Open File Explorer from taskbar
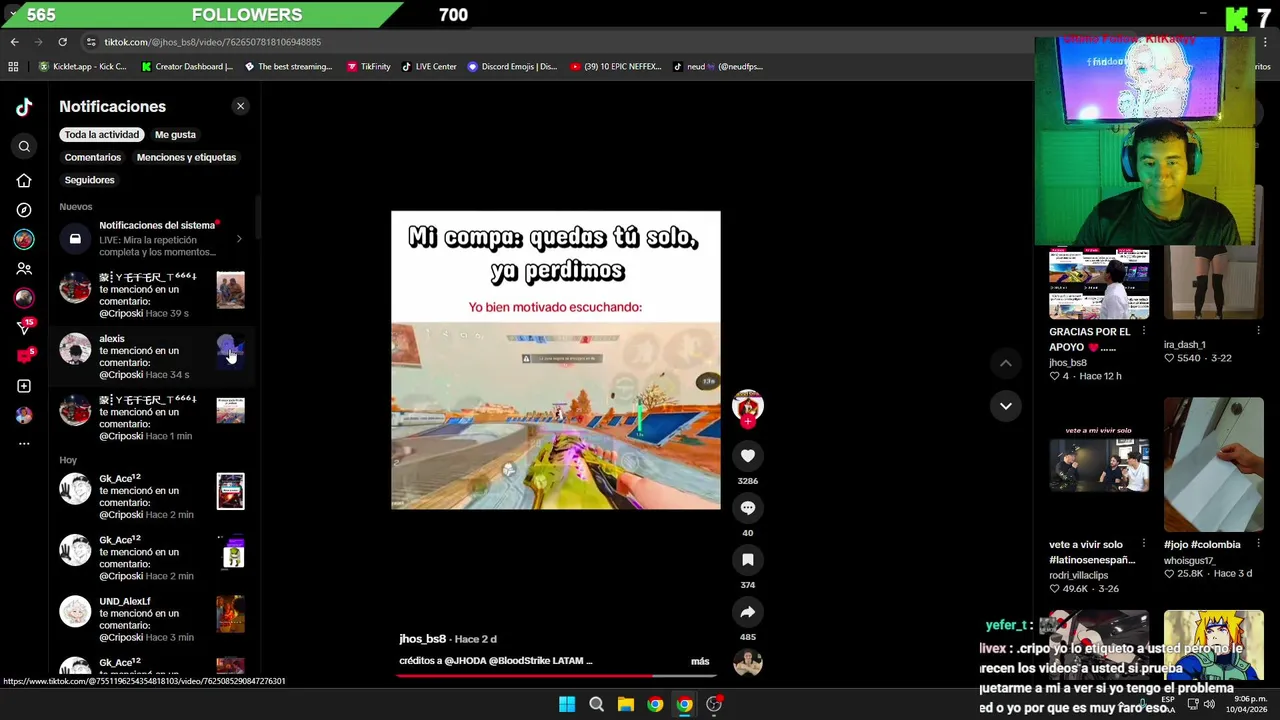Image resolution: width=1280 pixels, height=720 pixels. pos(626,705)
